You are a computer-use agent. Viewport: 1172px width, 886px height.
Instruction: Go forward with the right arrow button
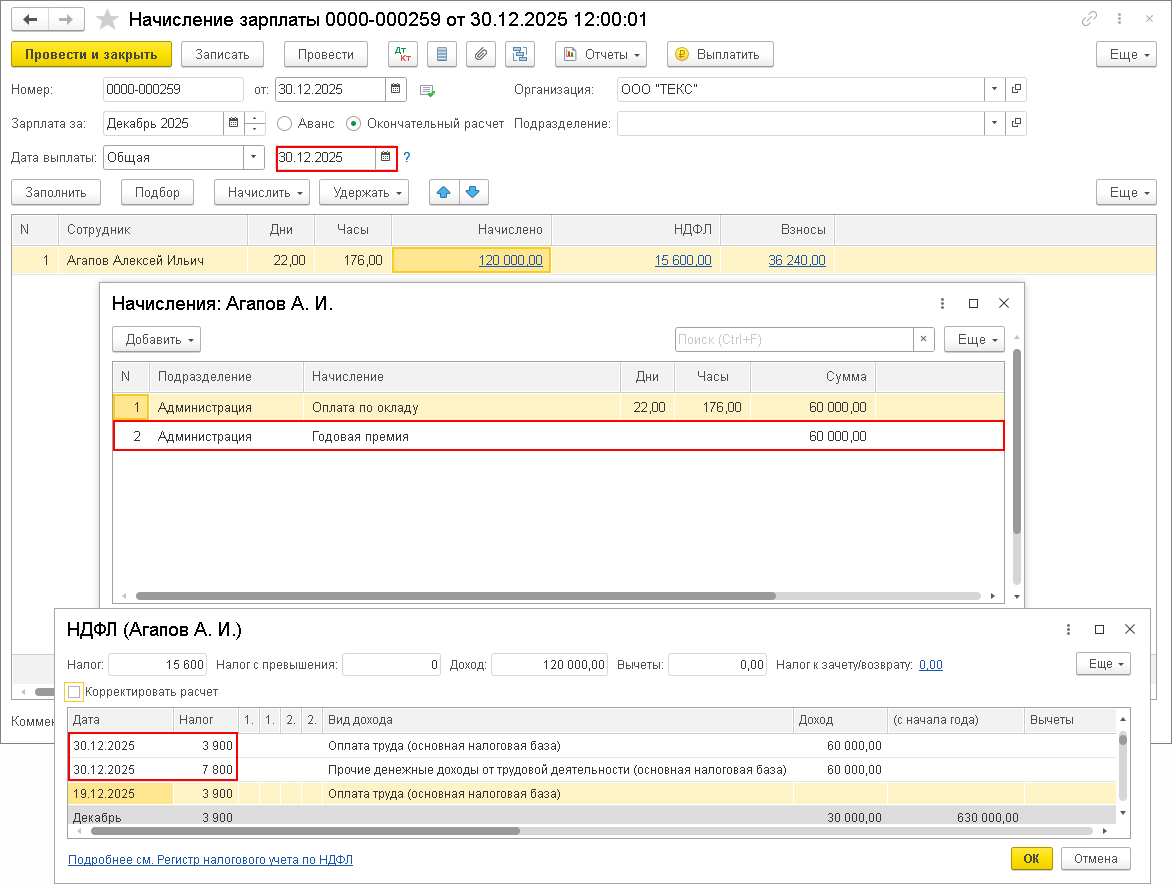point(66,19)
